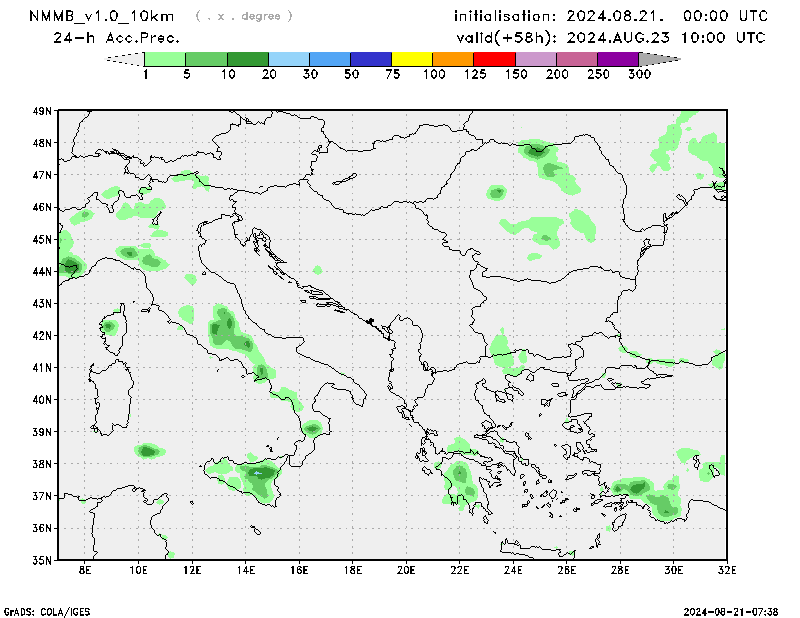Click the light green 1-5 legend swatch
This screenshot has width=800, height=618.
[166, 60]
